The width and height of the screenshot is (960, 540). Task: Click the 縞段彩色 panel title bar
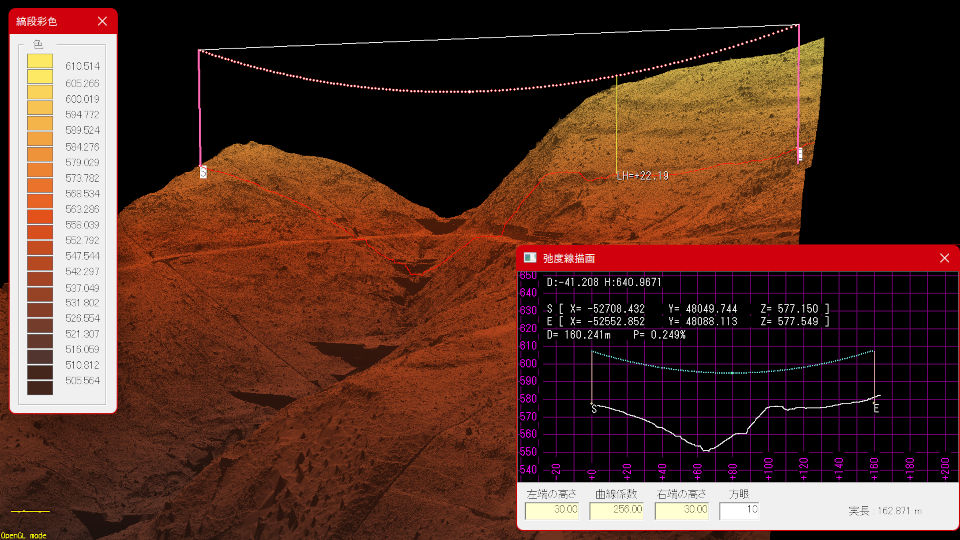tap(50, 20)
